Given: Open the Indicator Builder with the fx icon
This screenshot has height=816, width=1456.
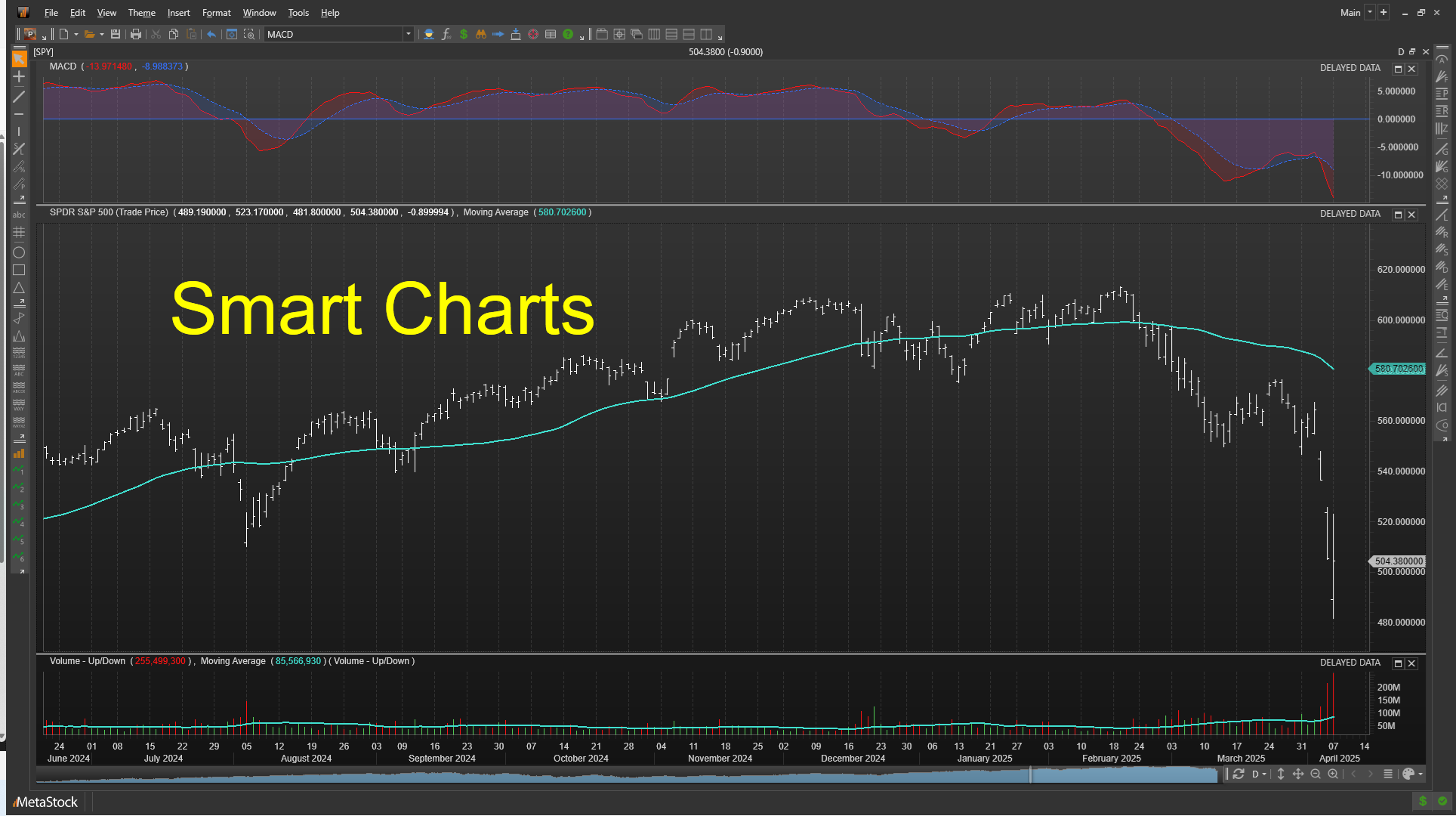Looking at the screenshot, I should tap(446, 34).
